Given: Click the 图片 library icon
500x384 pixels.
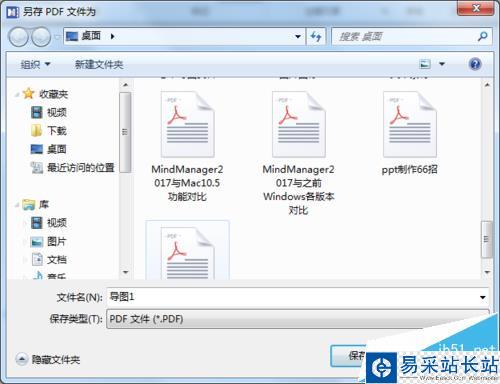Looking at the screenshot, I should (x=37, y=241).
